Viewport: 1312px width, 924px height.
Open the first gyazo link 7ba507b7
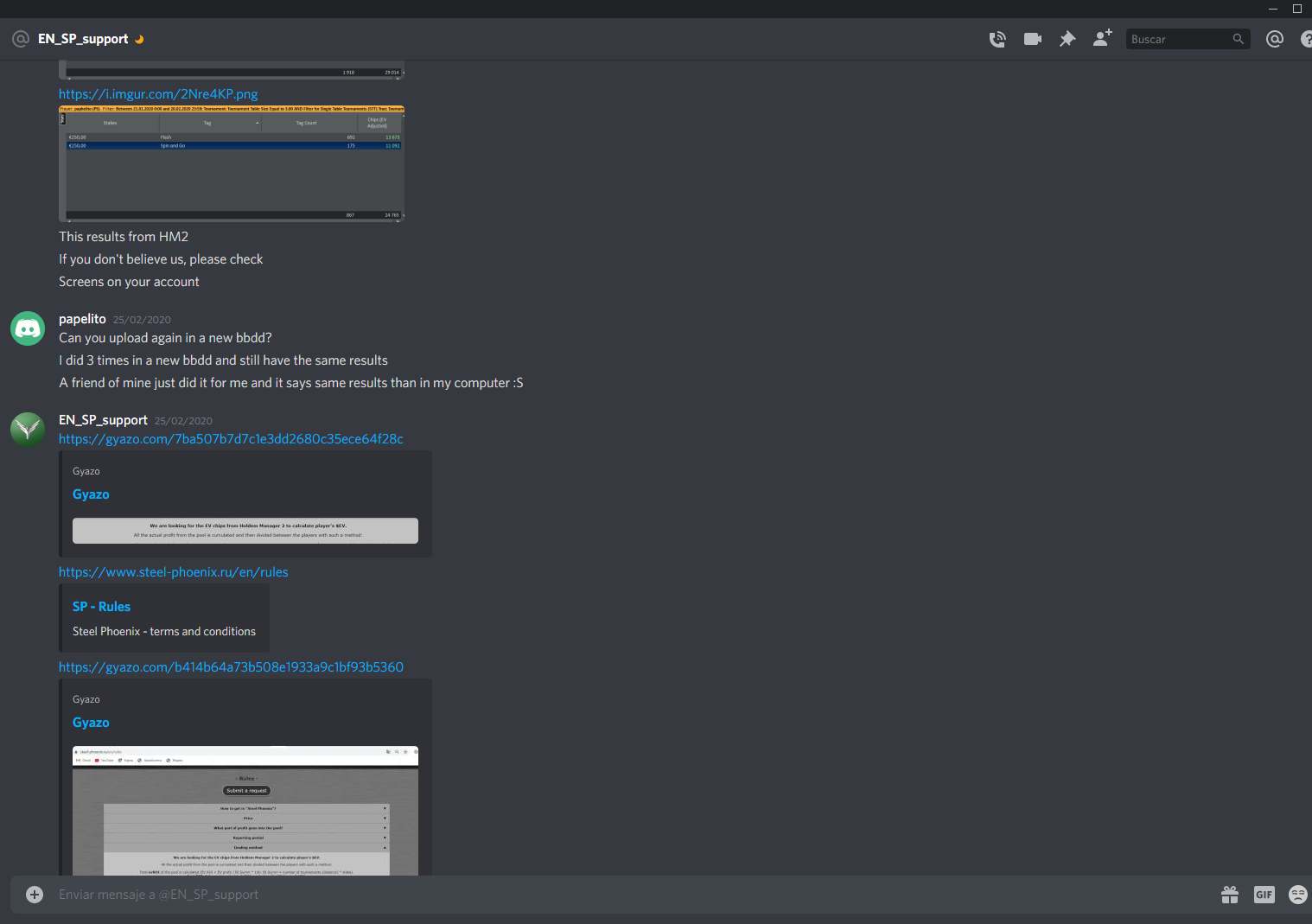231,439
